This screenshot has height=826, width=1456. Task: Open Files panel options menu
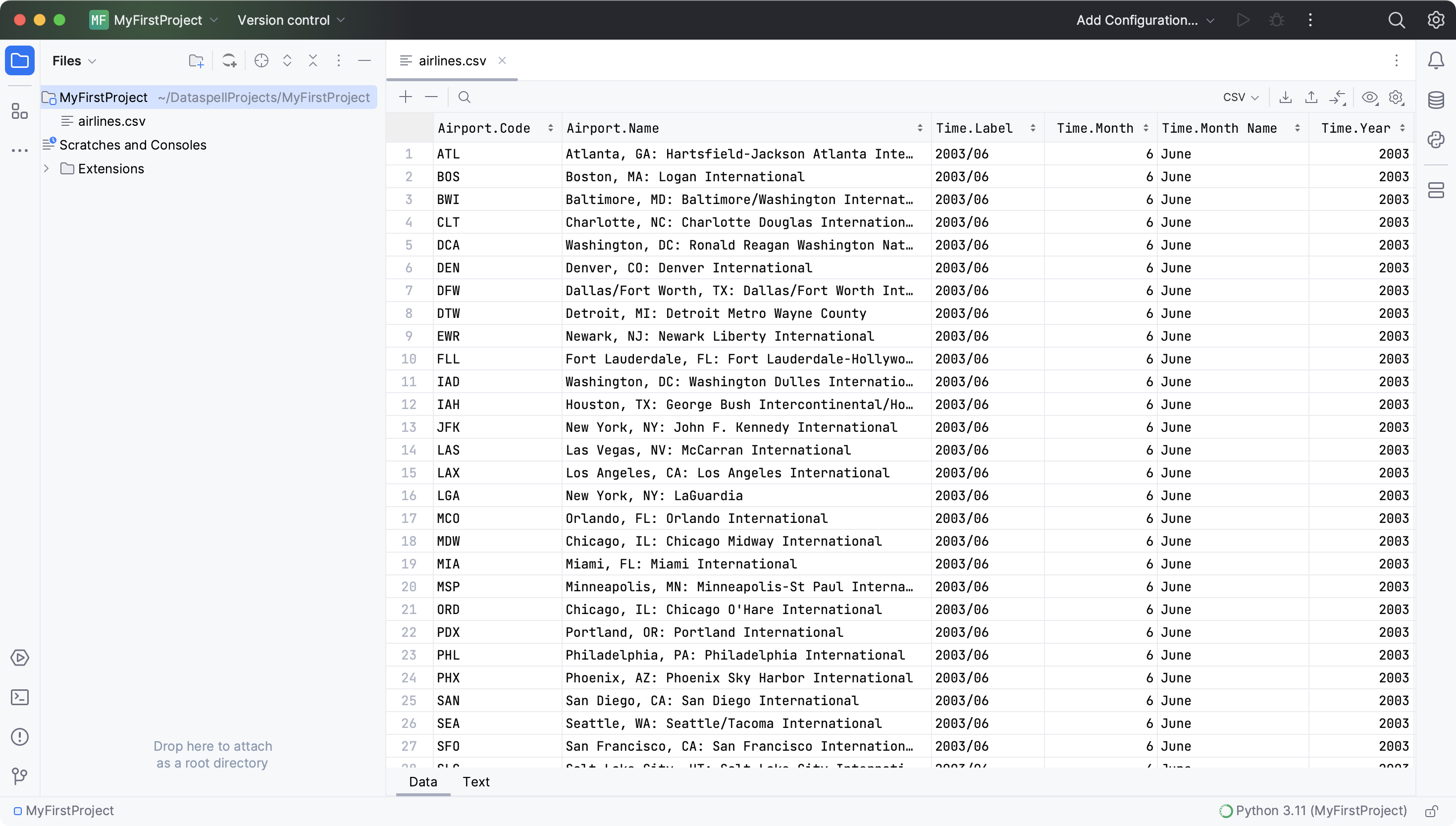339,61
